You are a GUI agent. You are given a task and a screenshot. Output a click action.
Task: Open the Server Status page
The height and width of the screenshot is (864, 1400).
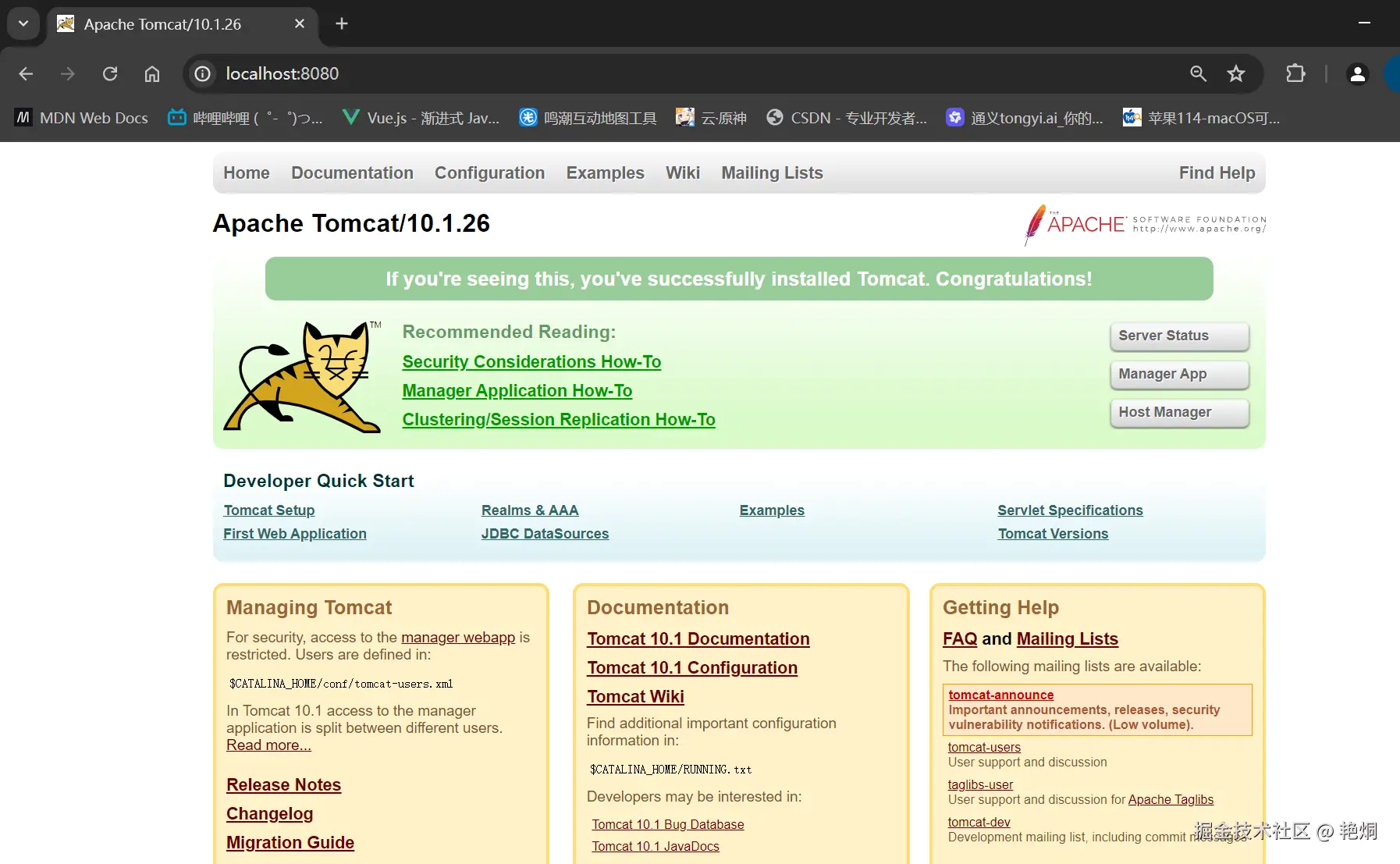[x=1179, y=336]
